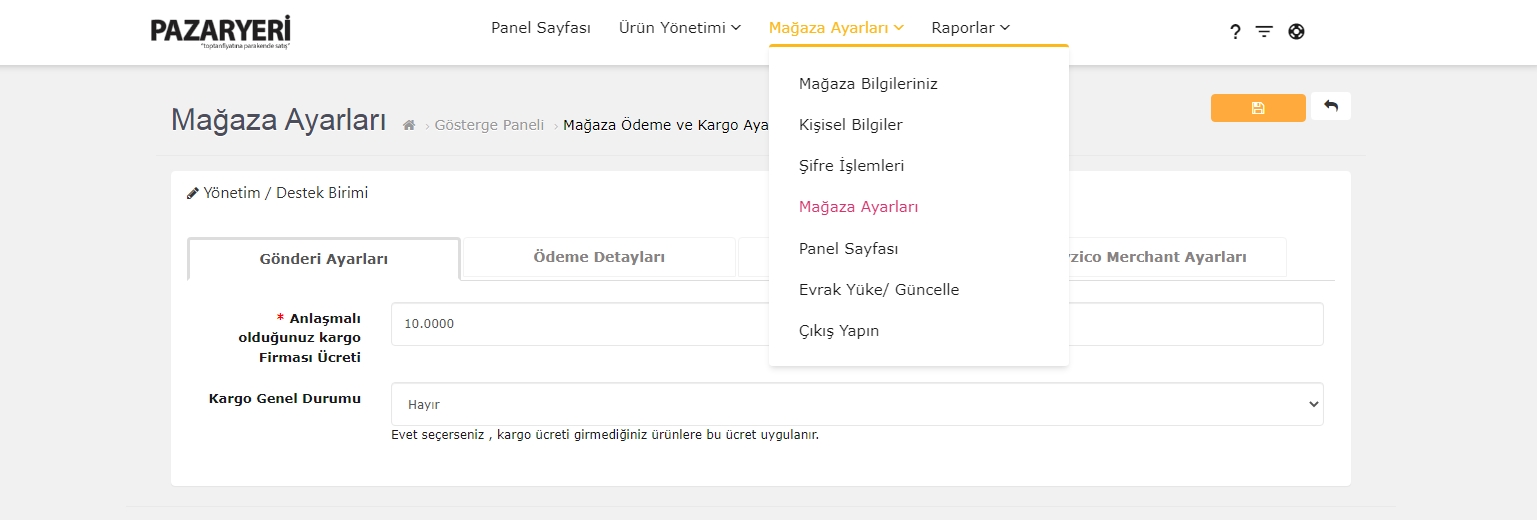Switch to the Ödeme Detayları tab
The width and height of the screenshot is (1537, 520).
pyautogui.click(x=599, y=257)
